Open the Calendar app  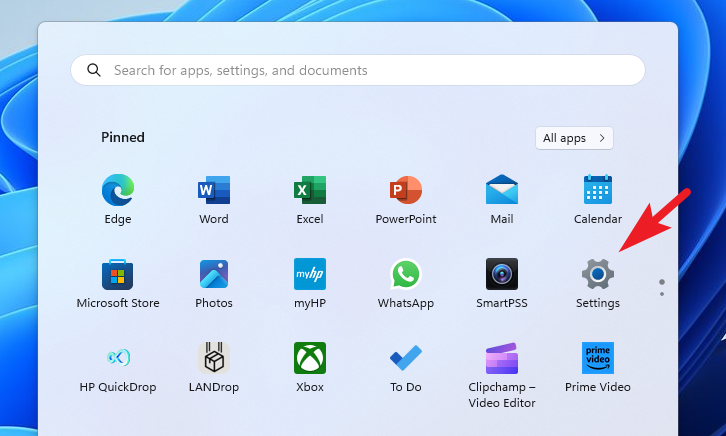[598, 199]
